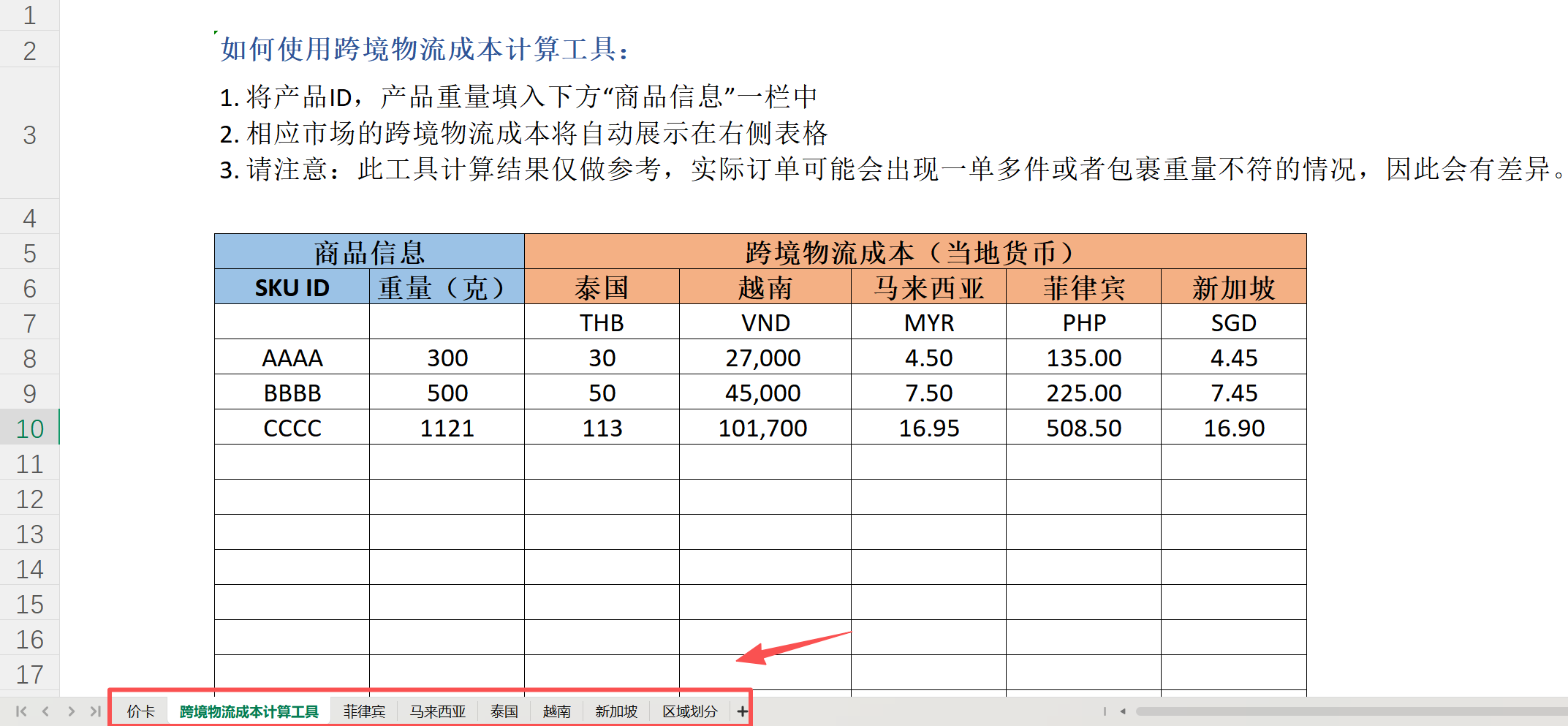The image size is (1568, 726).
Task: Jump to the last sheet navigation arrow
Action: [x=95, y=710]
